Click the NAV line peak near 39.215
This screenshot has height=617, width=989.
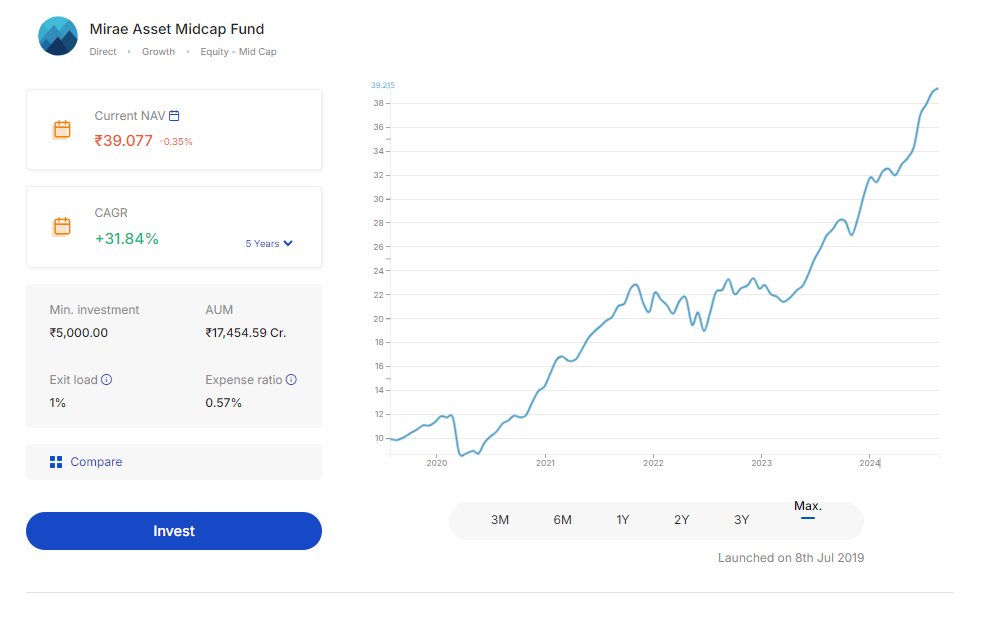click(x=937, y=89)
